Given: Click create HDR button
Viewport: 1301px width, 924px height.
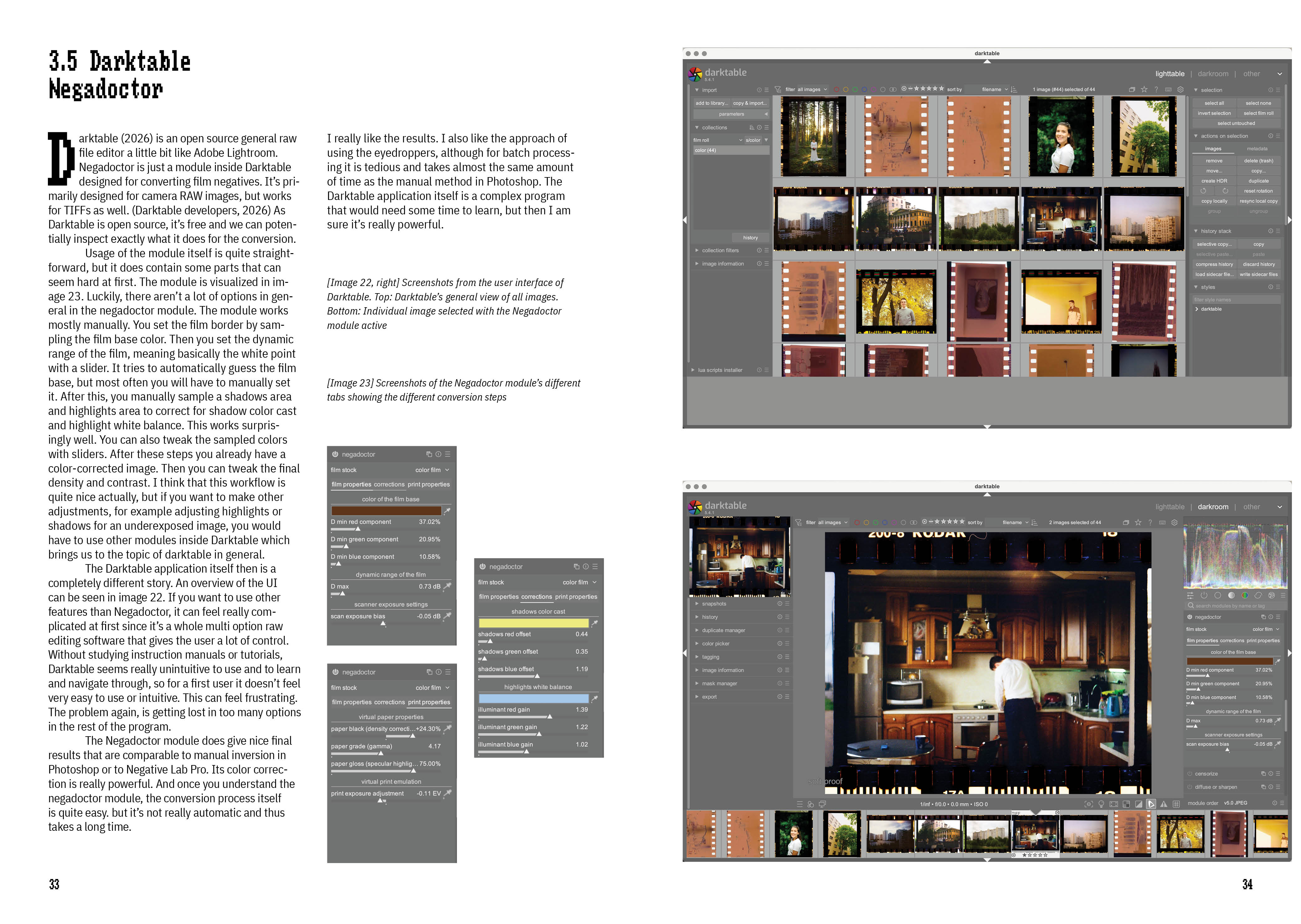Looking at the screenshot, I should tap(1215, 181).
